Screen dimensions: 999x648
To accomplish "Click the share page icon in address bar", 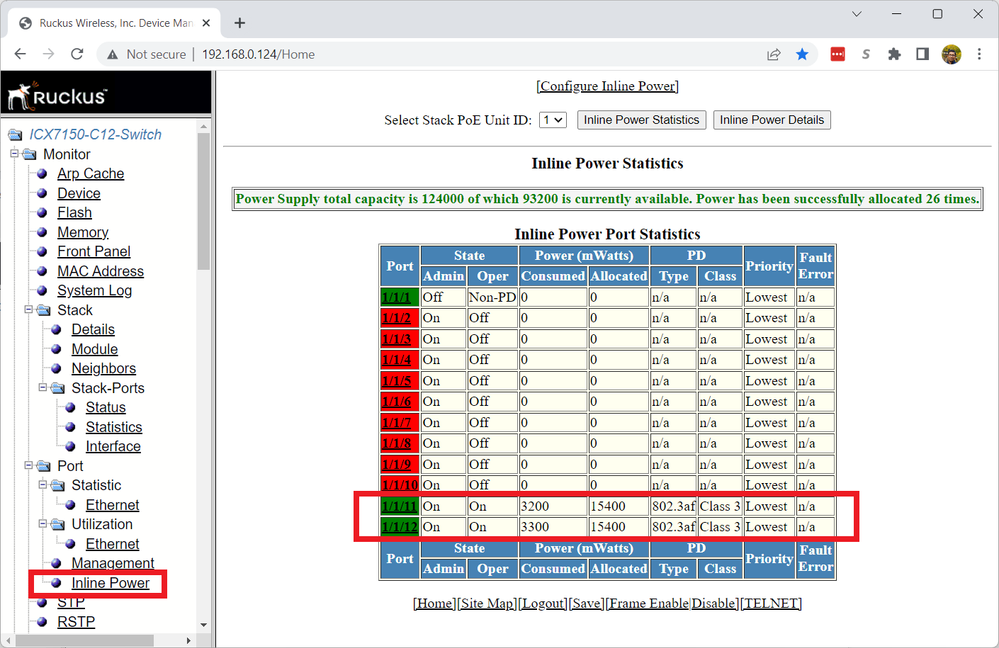I will tap(774, 54).
